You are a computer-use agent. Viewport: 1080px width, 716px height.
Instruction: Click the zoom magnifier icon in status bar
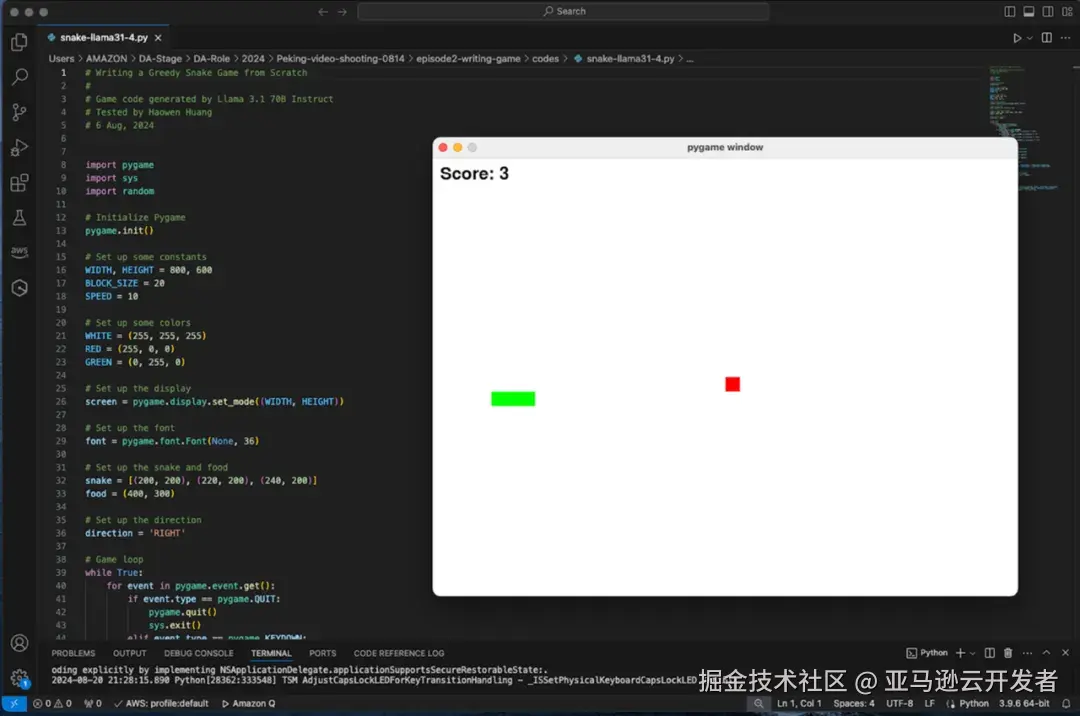tap(758, 704)
